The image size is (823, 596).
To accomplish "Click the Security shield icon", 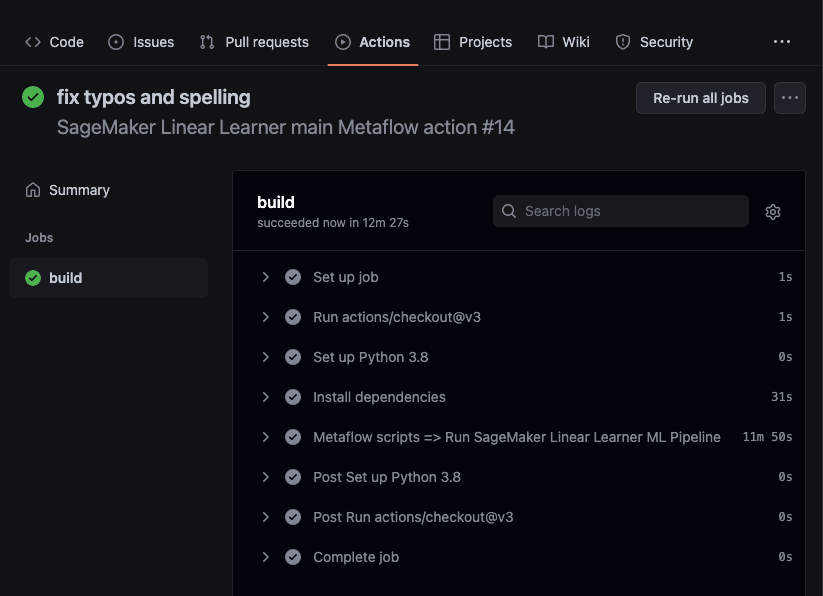I will click(622, 42).
